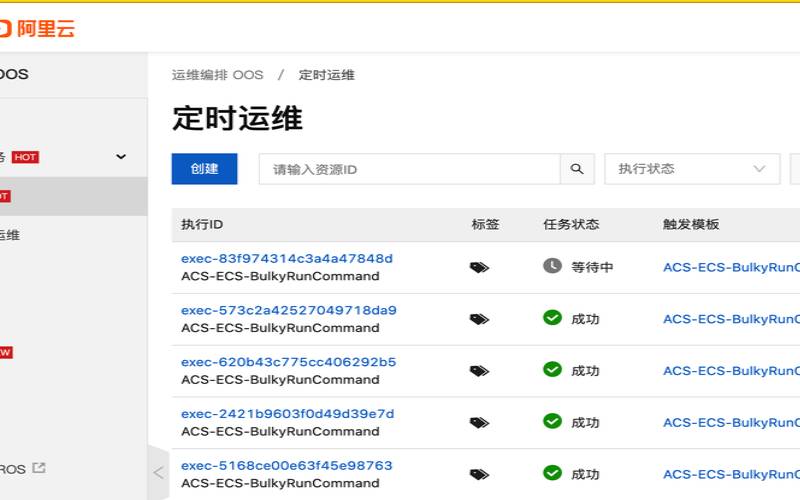Click success checkmark for exec-620b43c775cc406292b5
The image size is (800, 500).
coord(552,369)
